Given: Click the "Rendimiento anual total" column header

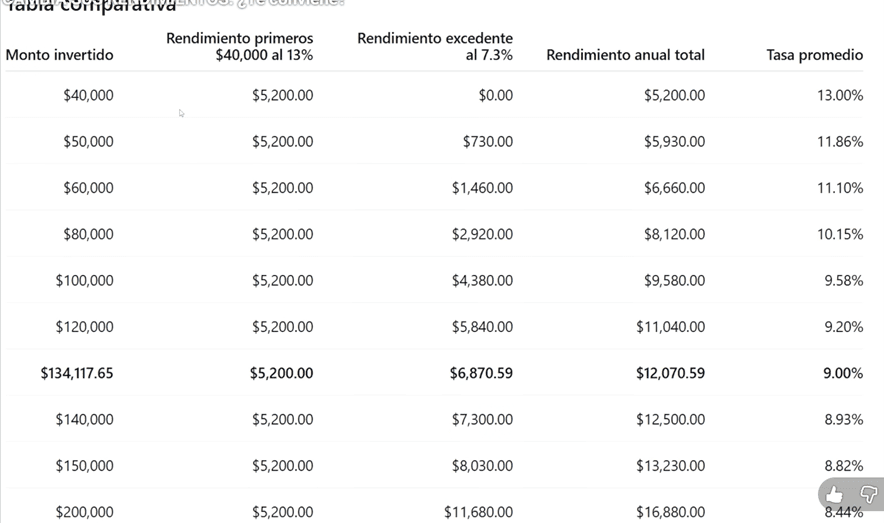Looking at the screenshot, I should (x=625, y=55).
